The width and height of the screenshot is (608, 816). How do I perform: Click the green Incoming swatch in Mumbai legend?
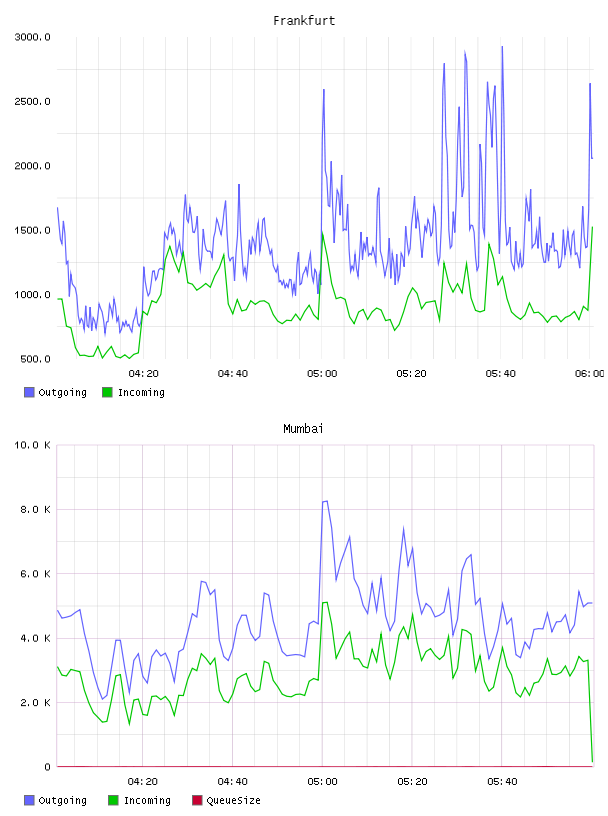(x=113, y=800)
